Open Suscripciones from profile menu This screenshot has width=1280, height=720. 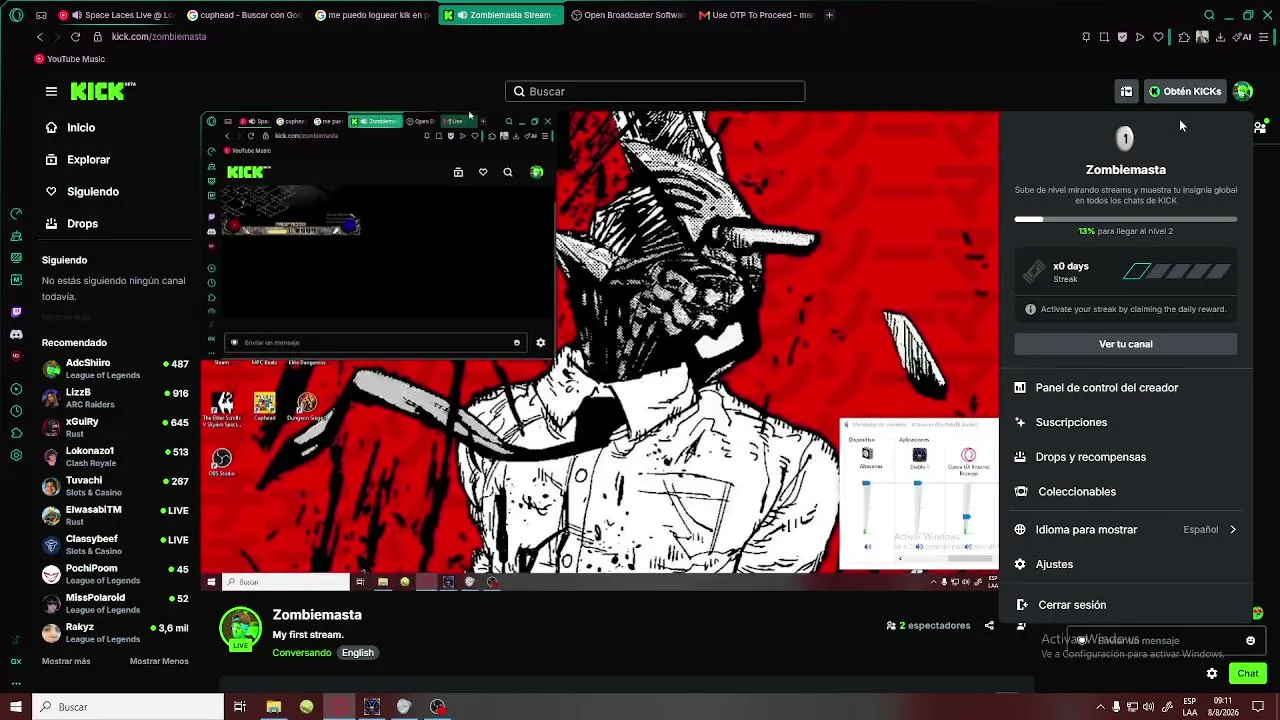[x=1126, y=422]
